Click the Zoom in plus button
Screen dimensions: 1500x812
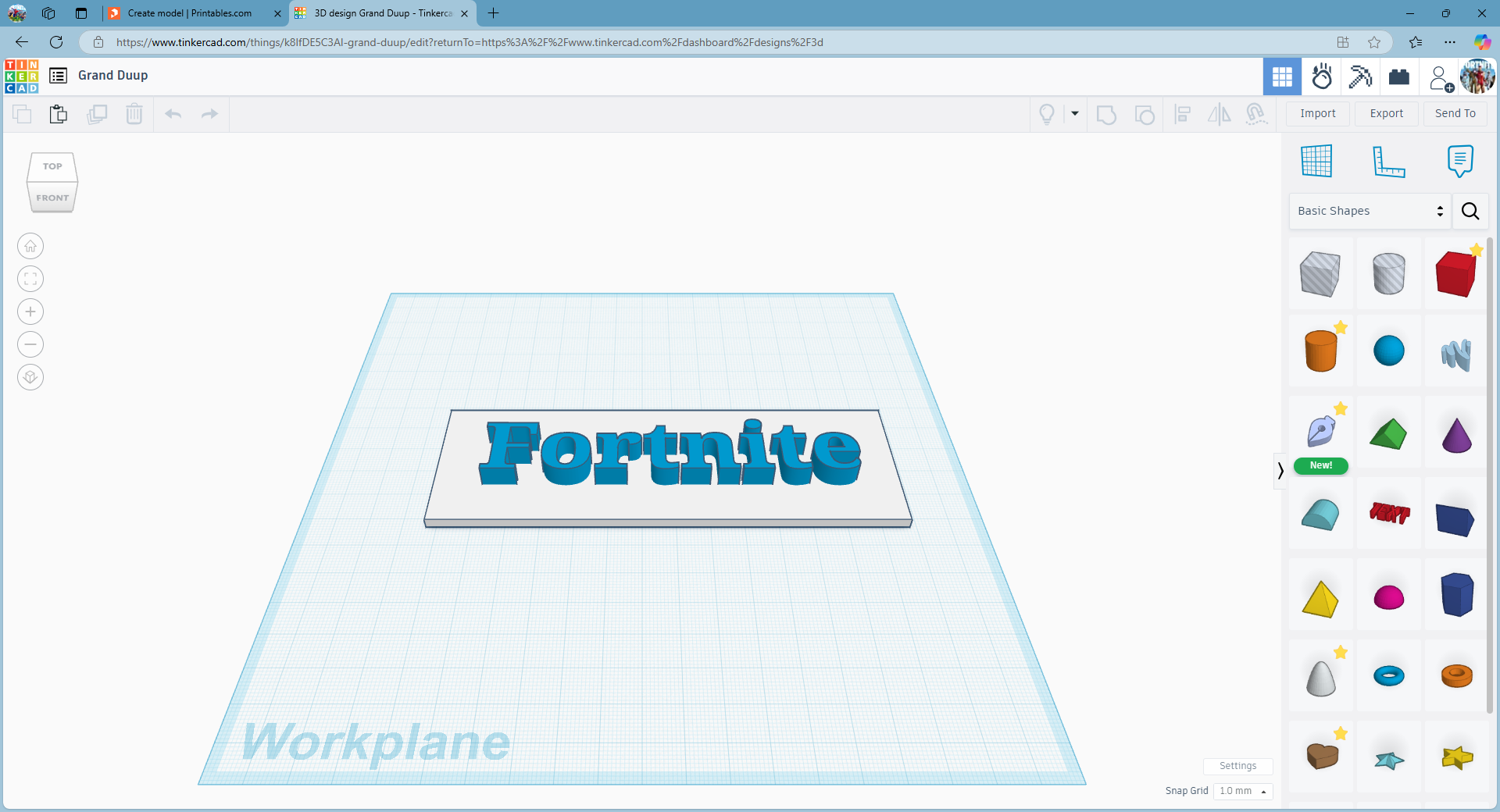pos(30,312)
